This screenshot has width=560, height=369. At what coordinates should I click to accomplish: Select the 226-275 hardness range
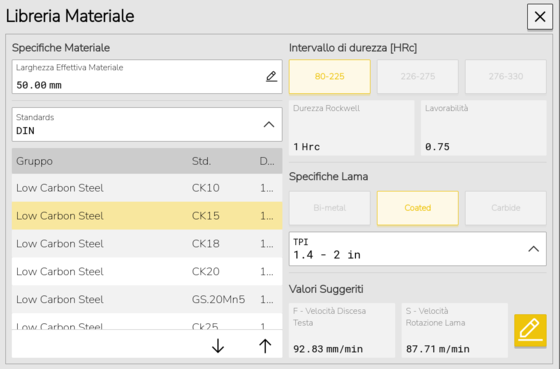[418, 76]
